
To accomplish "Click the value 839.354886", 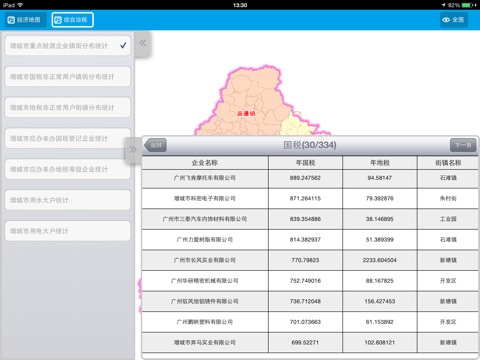I will [x=305, y=219].
